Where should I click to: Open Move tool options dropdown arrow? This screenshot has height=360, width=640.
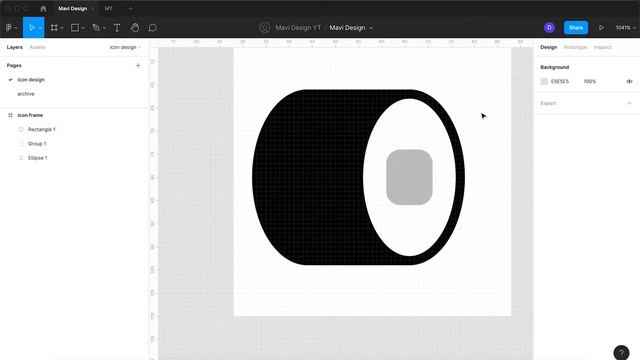point(40,28)
